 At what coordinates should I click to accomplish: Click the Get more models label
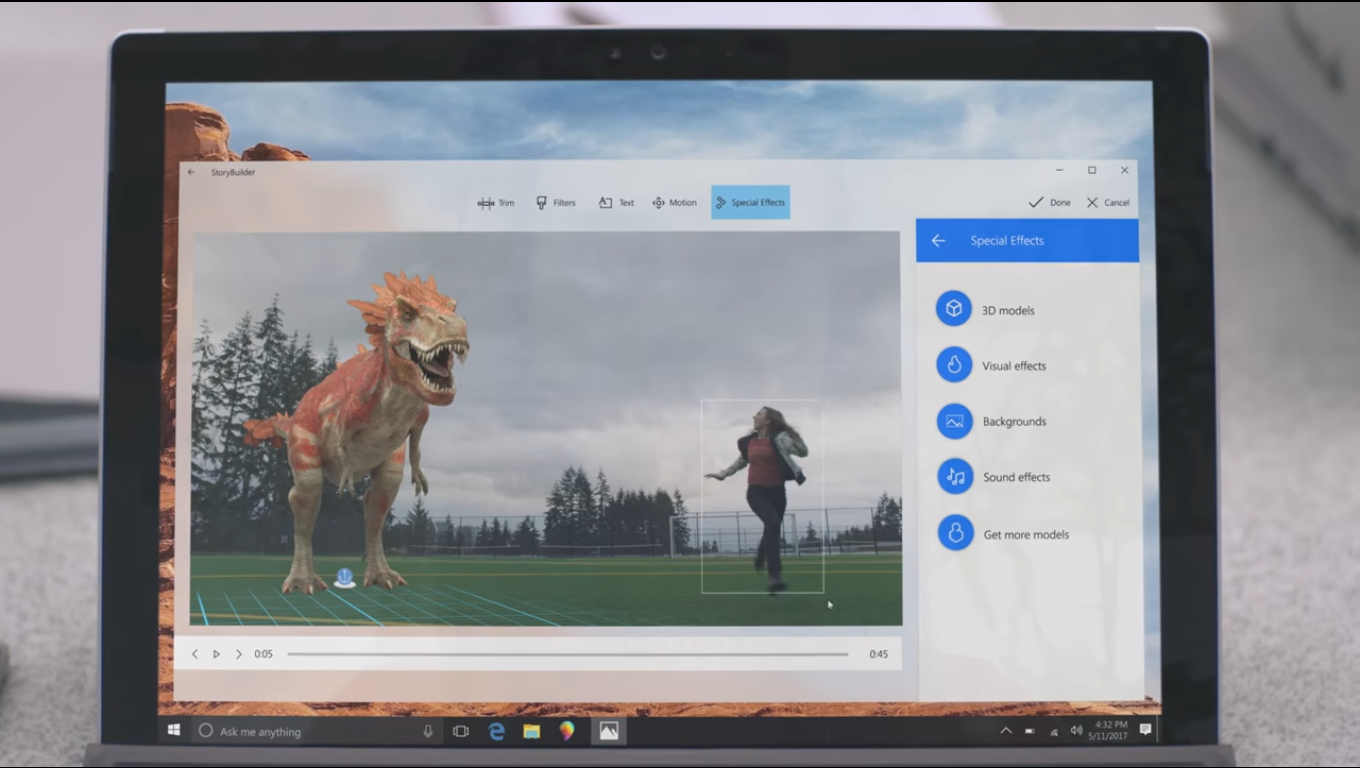click(1026, 535)
